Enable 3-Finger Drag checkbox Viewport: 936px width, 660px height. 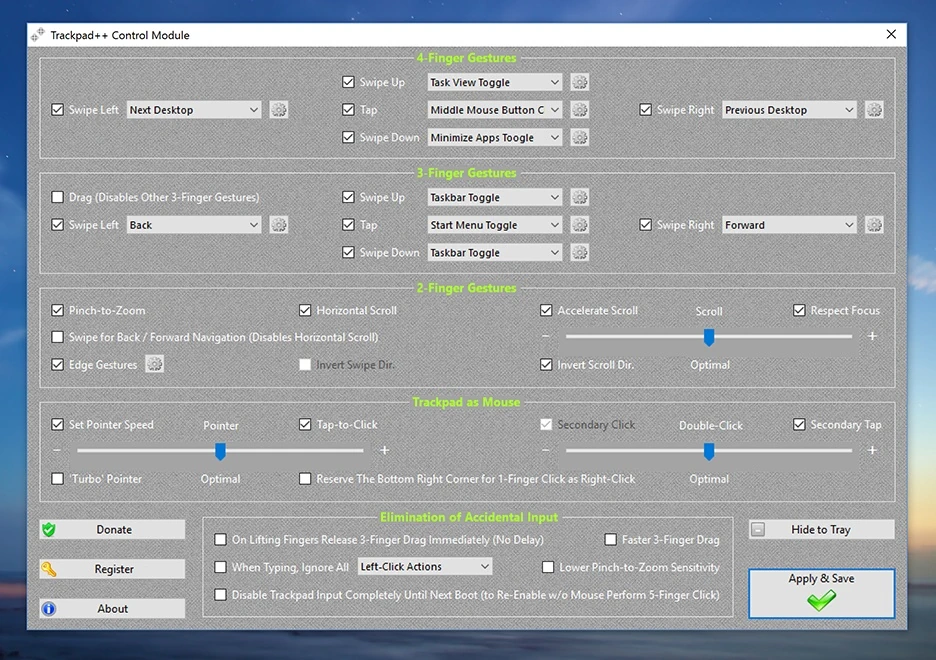coord(57,197)
